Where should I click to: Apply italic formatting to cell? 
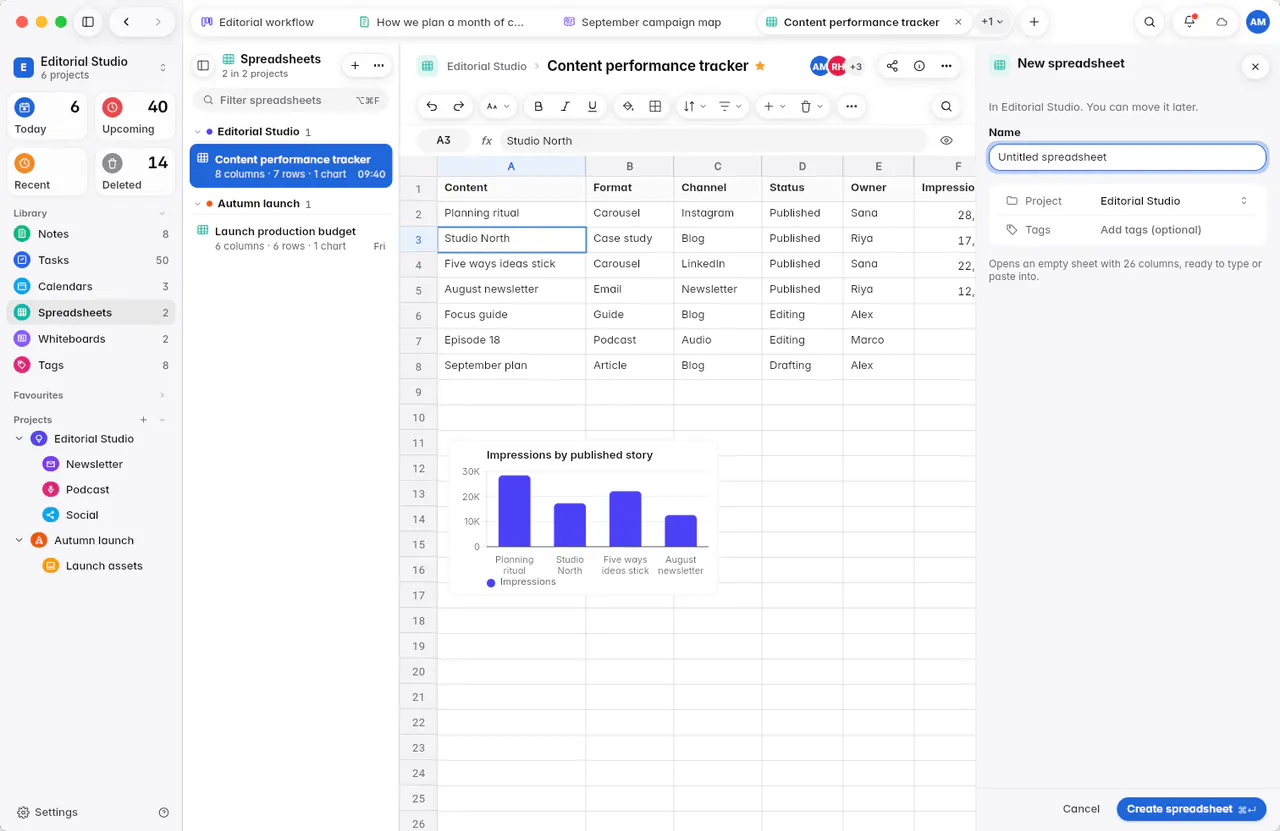[x=565, y=106]
